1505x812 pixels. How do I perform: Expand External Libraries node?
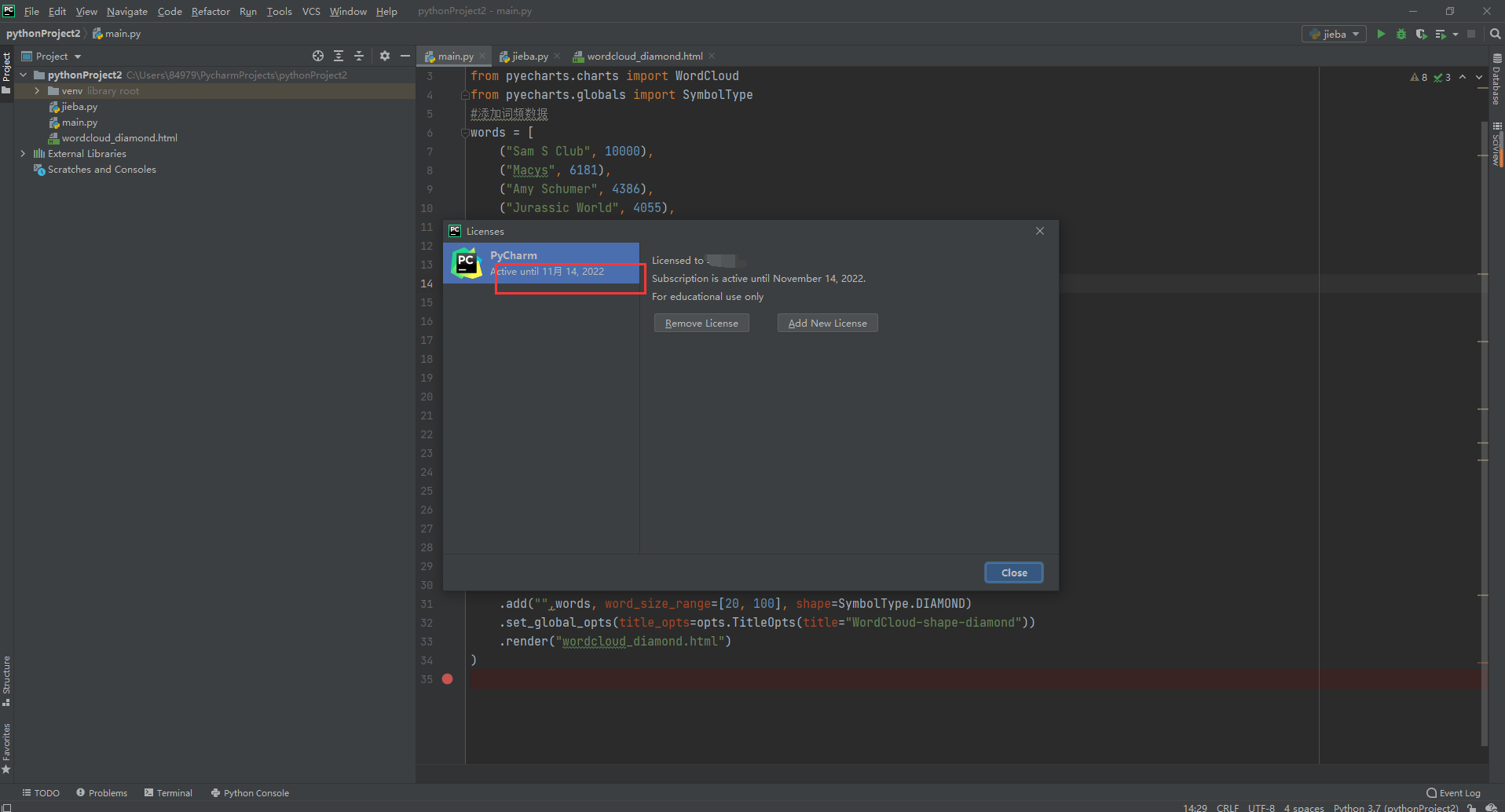click(x=23, y=154)
